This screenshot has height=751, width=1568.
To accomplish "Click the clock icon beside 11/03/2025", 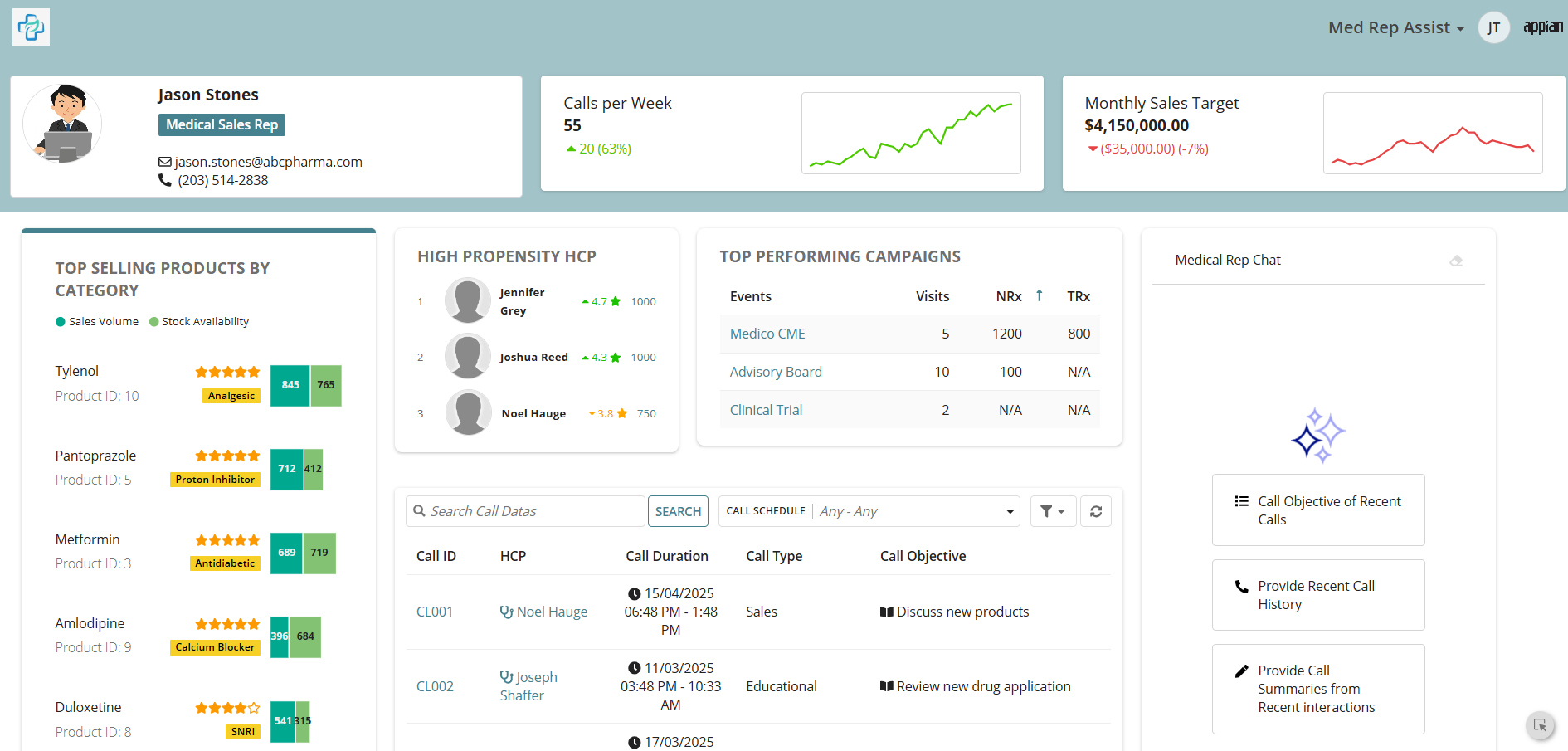I will 635,669.
